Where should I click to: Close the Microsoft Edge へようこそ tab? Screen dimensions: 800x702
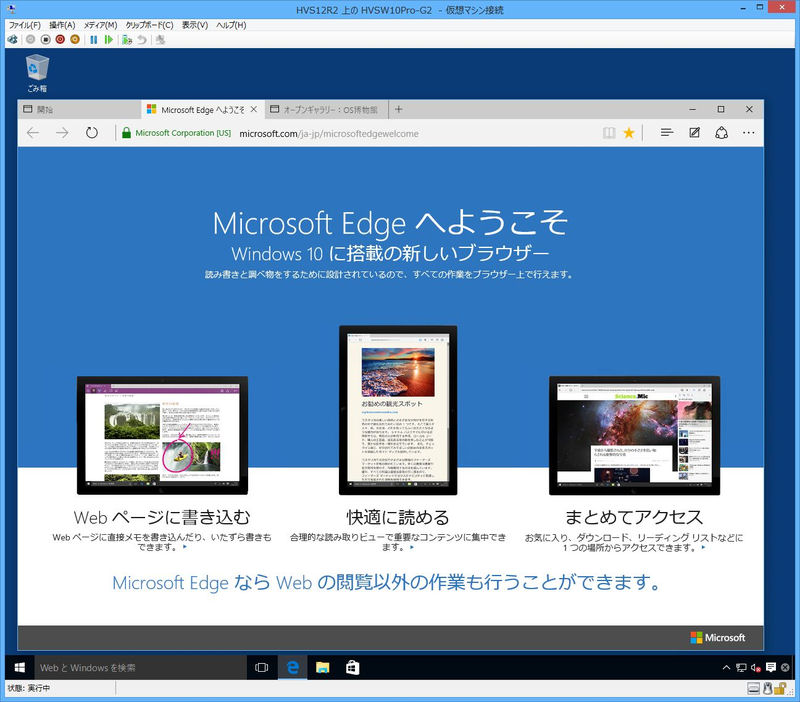pyautogui.click(x=254, y=109)
